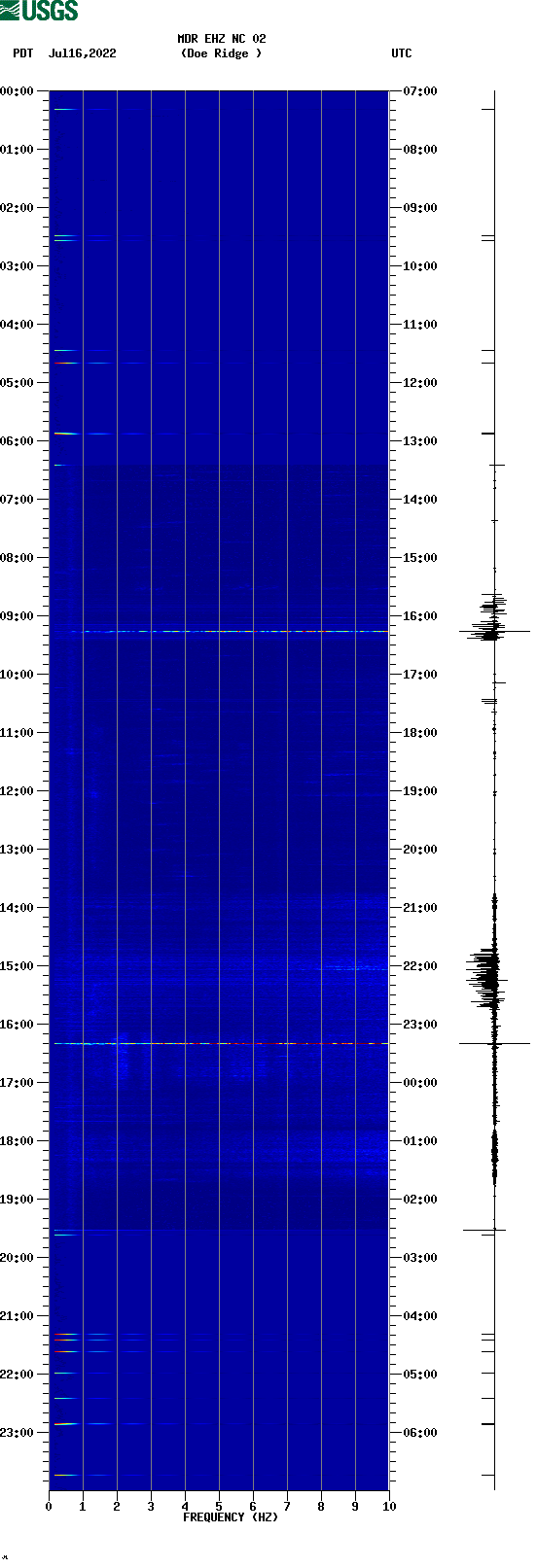Click the red low-frequency burst before 23:00 PDT
Image resolution: width=537 pixels, height=1568 pixels.
pyautogui.click(x=65, y=1424)
